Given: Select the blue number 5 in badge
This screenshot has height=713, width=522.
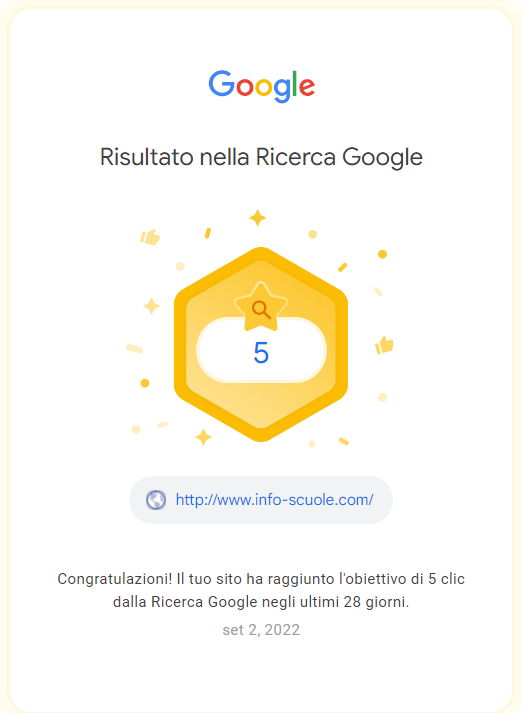Looking at the screenshot, I should [x=261, y=352].
